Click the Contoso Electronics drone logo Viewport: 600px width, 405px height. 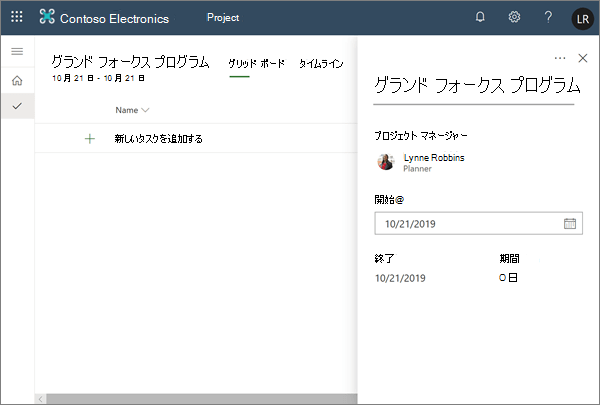[x=47, y=16]
